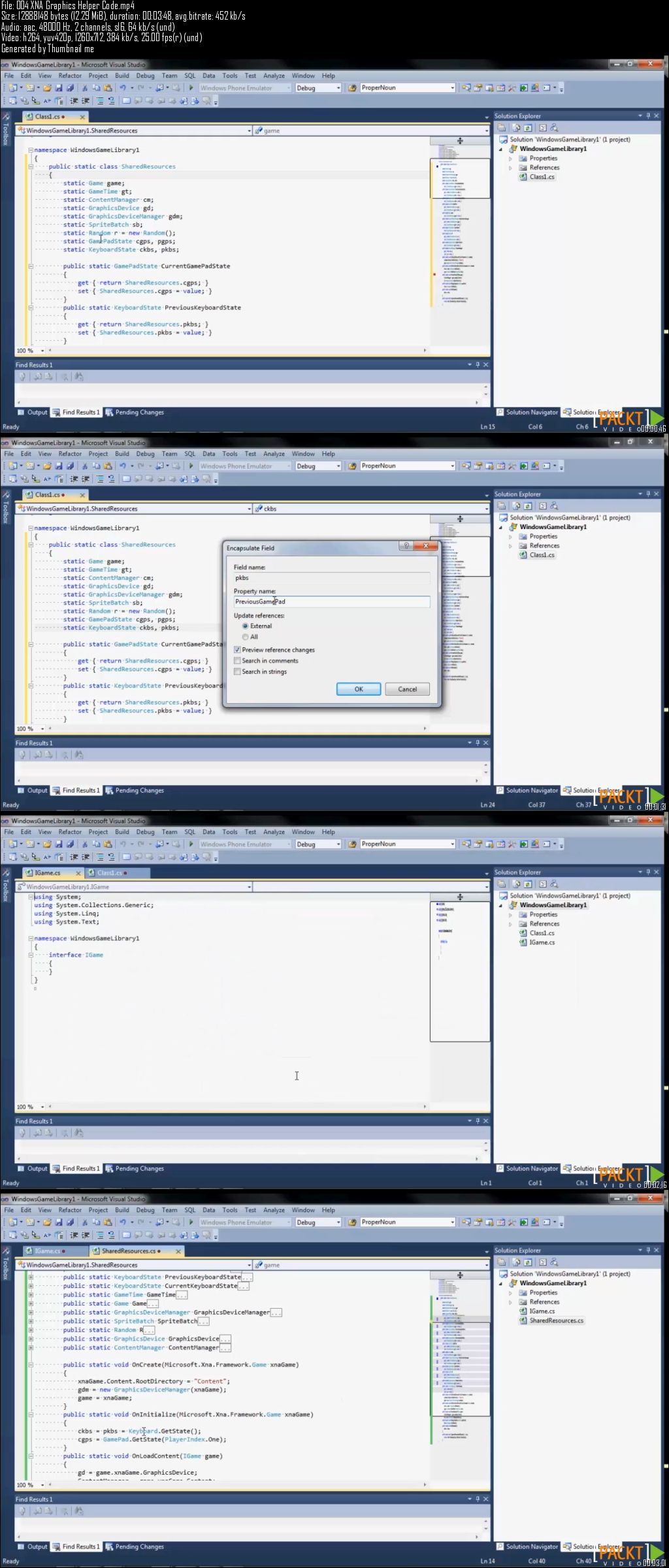669x1568 pixels.
Task: Open the Debug configuration dropdown in top frame
Action: (x=338, y=88)
